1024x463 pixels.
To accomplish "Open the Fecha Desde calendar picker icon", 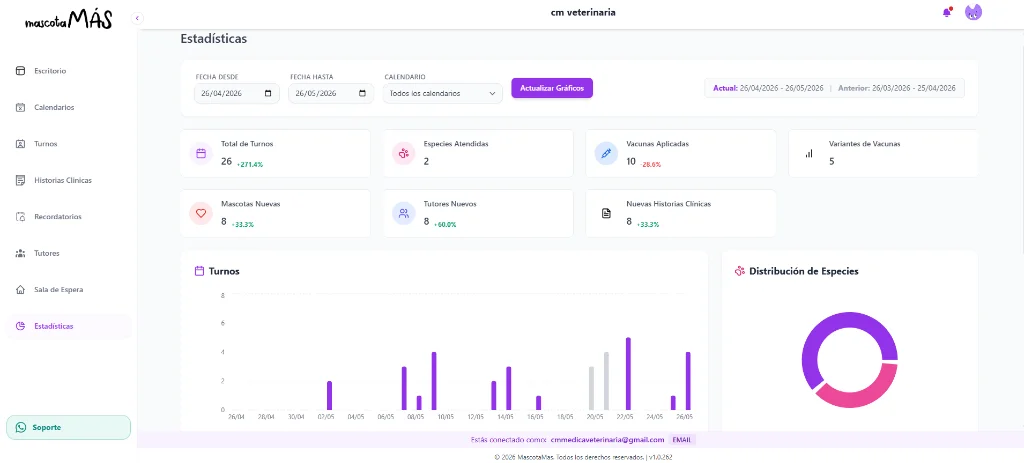I will pos(268,93).
